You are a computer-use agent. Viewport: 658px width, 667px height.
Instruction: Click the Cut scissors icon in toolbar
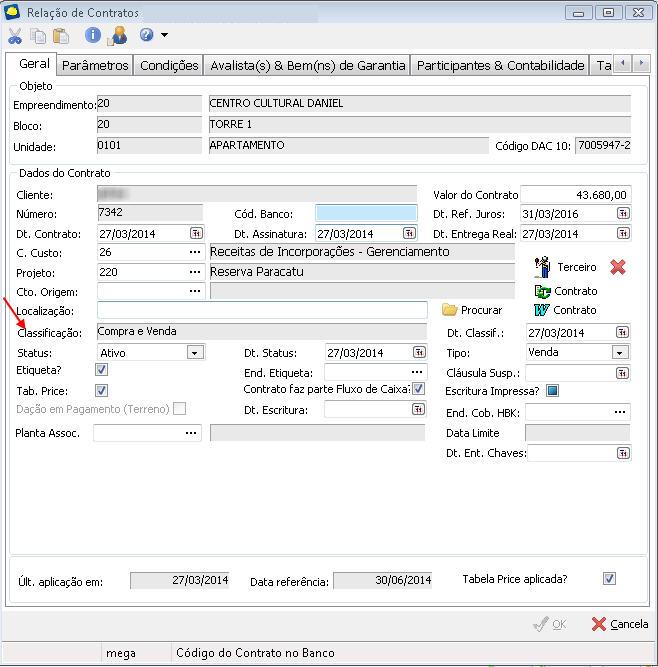pyautogui.click(x=15, y=36)
